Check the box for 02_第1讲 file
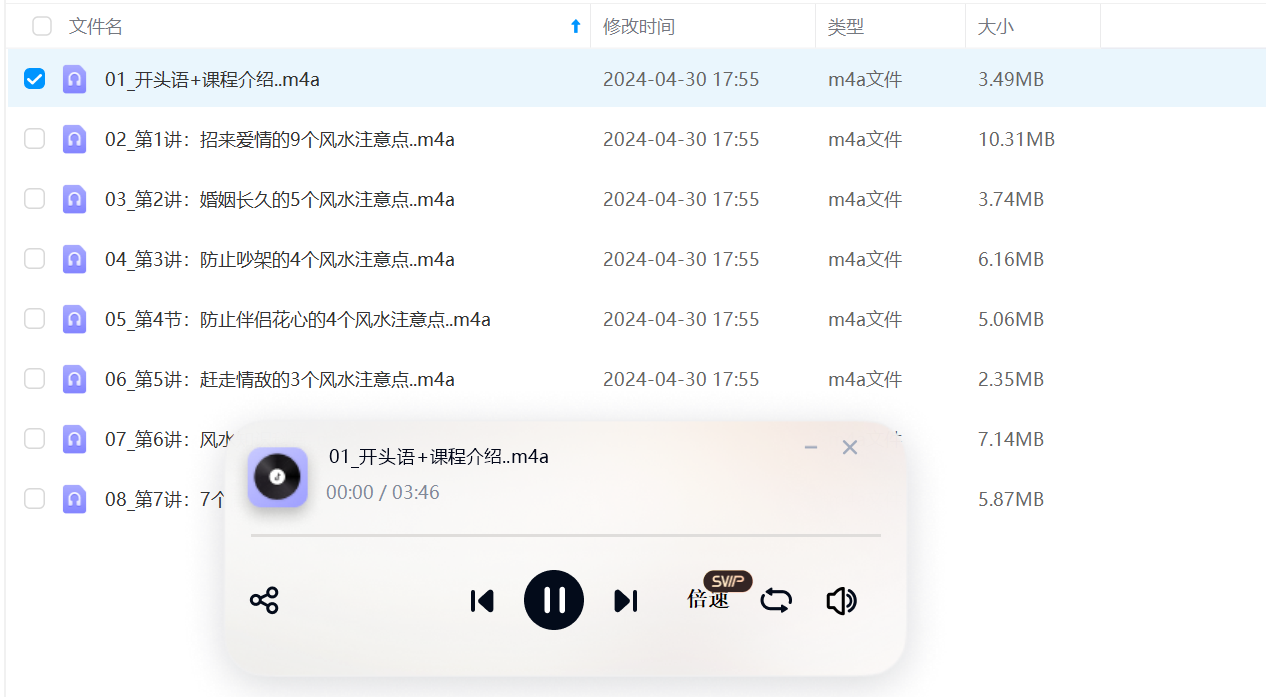This screenshot has width=1266, height=697. point(35,139)
